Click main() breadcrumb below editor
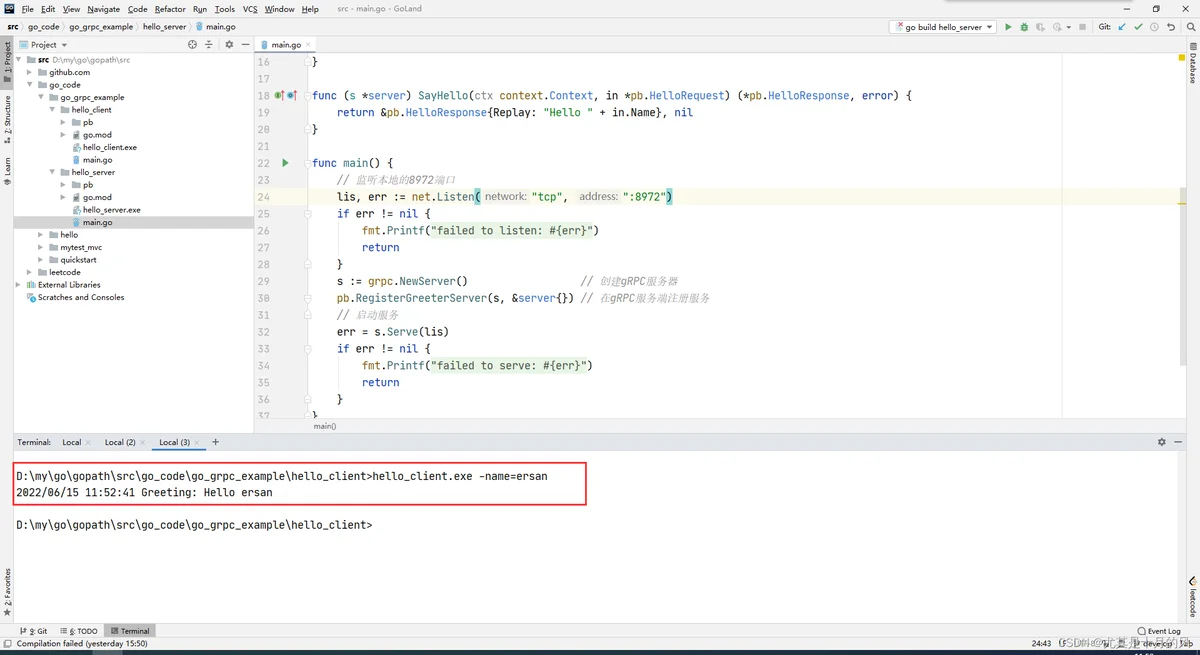This screenshot has height=655, width=1200. tap(325, 426)
